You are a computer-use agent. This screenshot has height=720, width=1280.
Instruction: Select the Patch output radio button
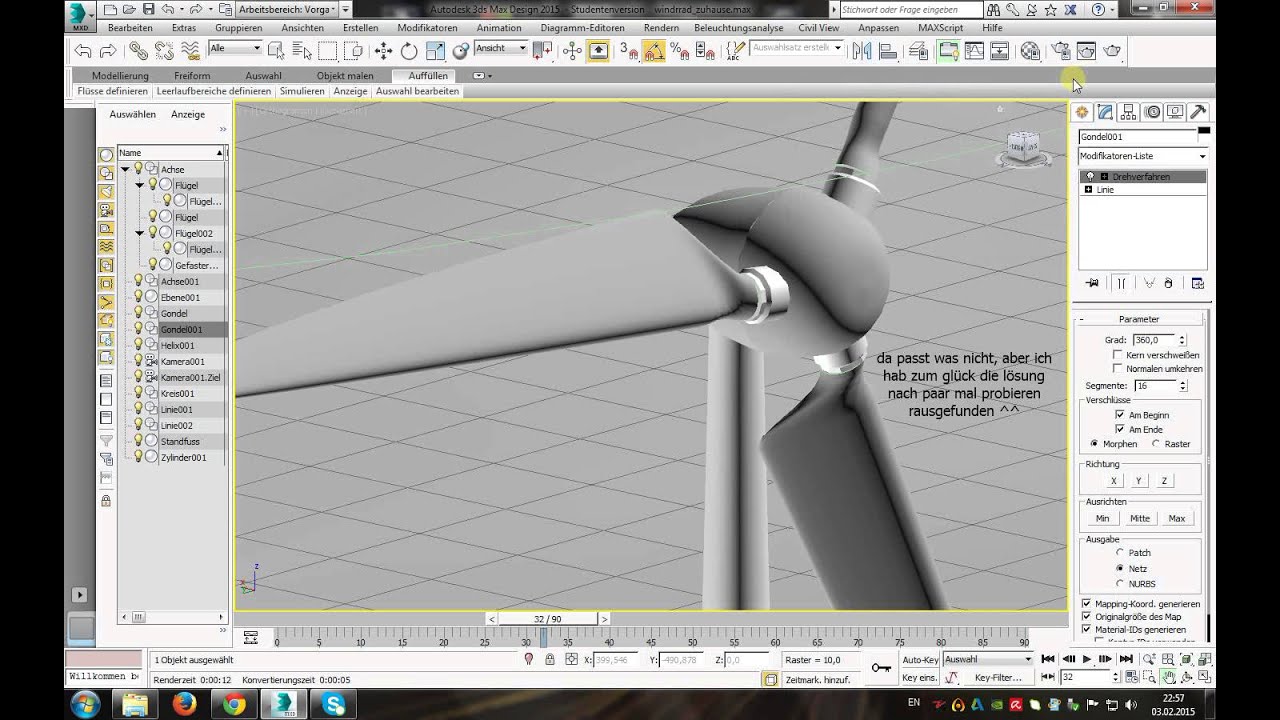(x=1120, y=552)
